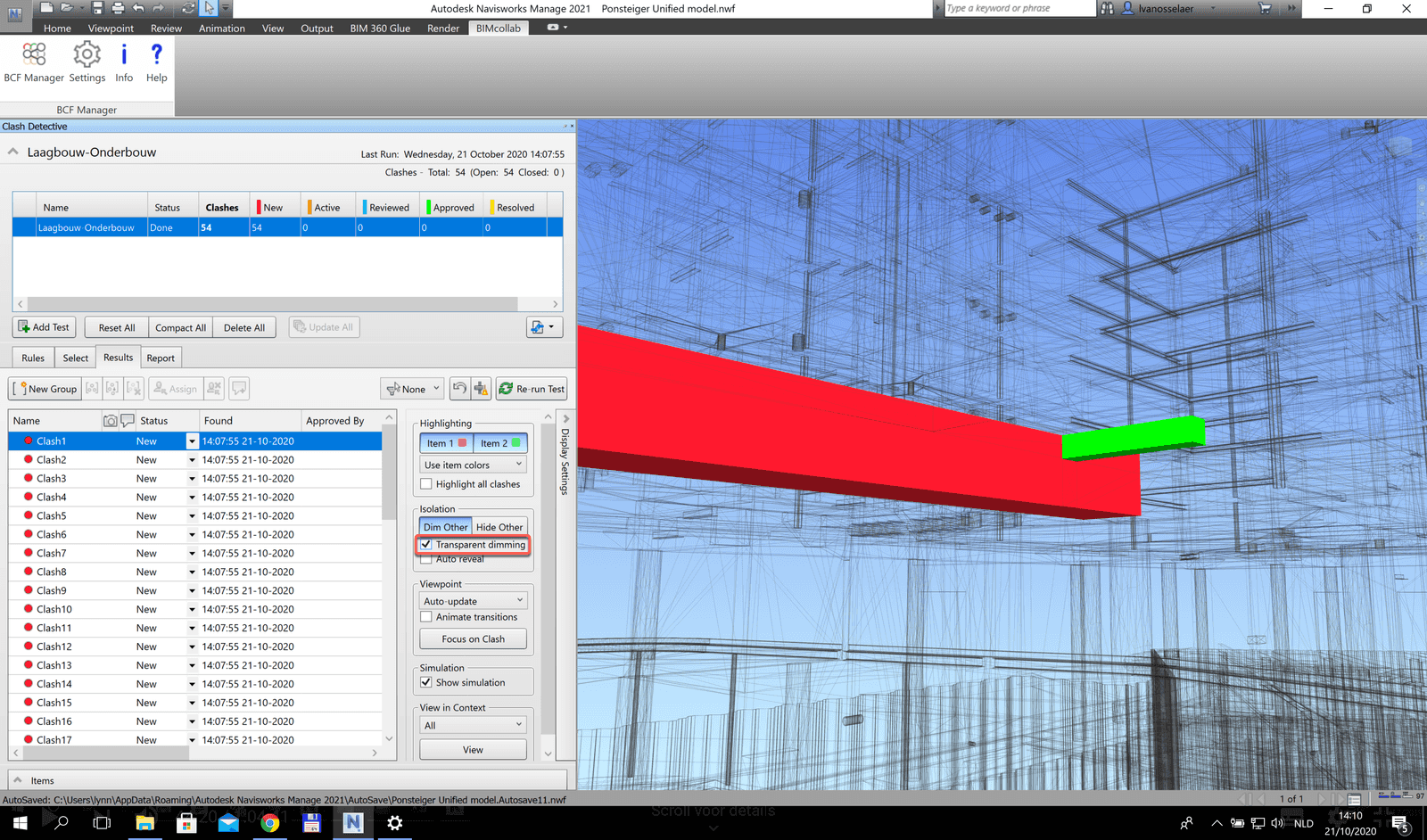Open BIMcollab Settings
Viewport: 1427px width, 840px height.
[x=87, y=61]
